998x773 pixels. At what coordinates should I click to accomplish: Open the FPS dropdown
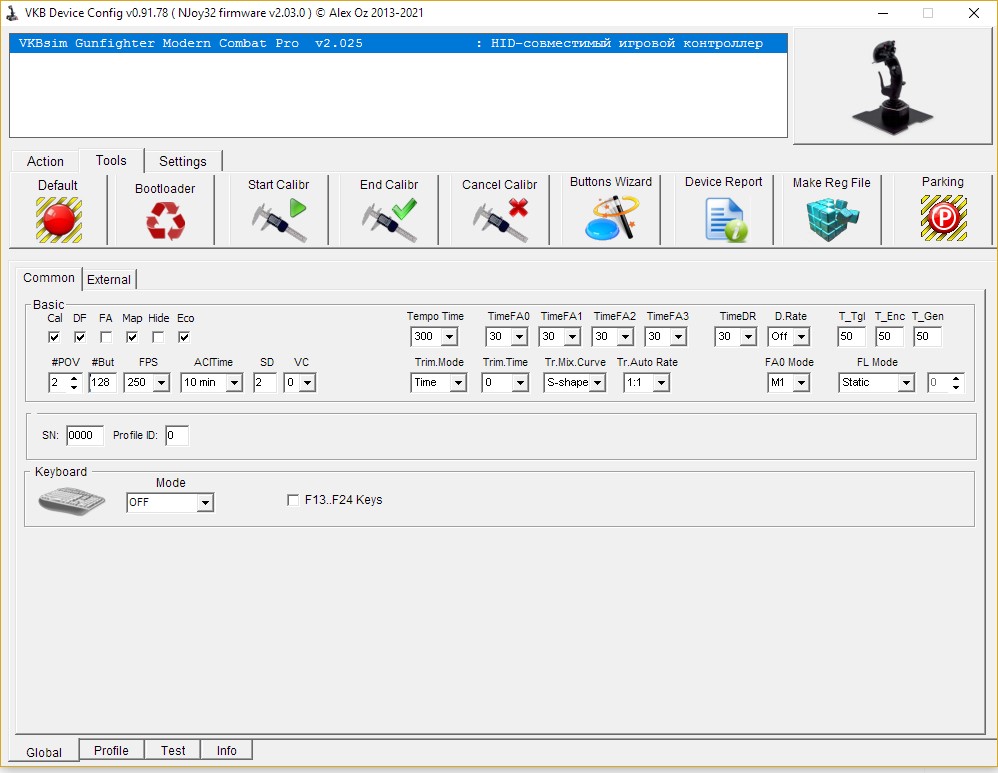coord(162,383)
